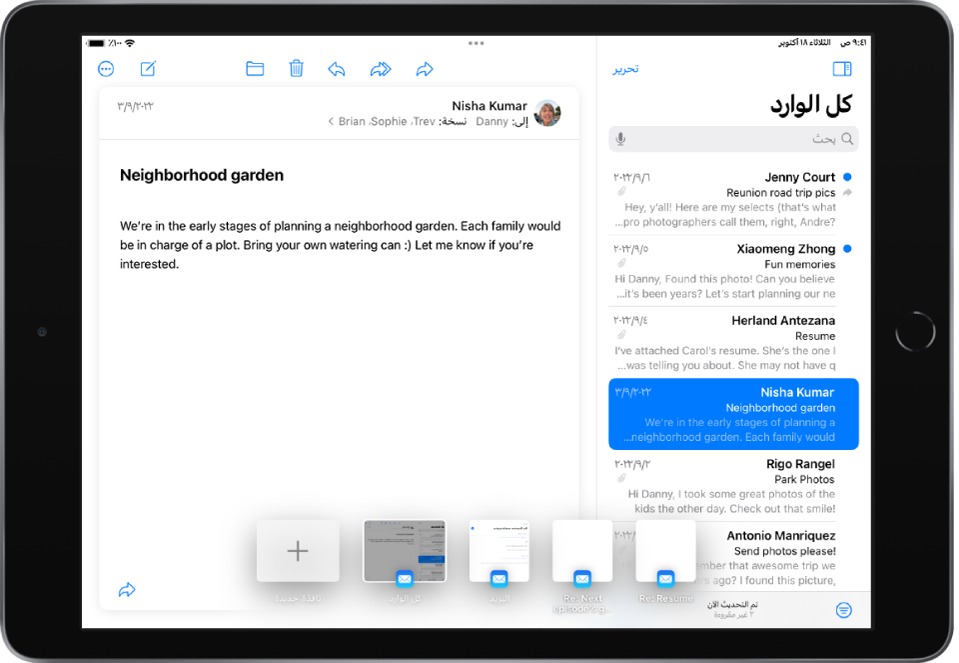Reply all using the double arrow icon

tap(380, 69)
